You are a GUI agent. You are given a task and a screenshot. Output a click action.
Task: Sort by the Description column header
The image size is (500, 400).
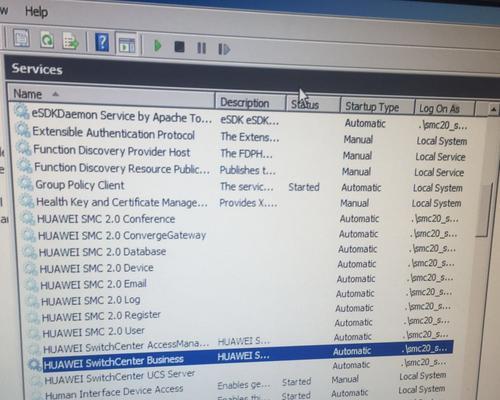tap(251, 103)
